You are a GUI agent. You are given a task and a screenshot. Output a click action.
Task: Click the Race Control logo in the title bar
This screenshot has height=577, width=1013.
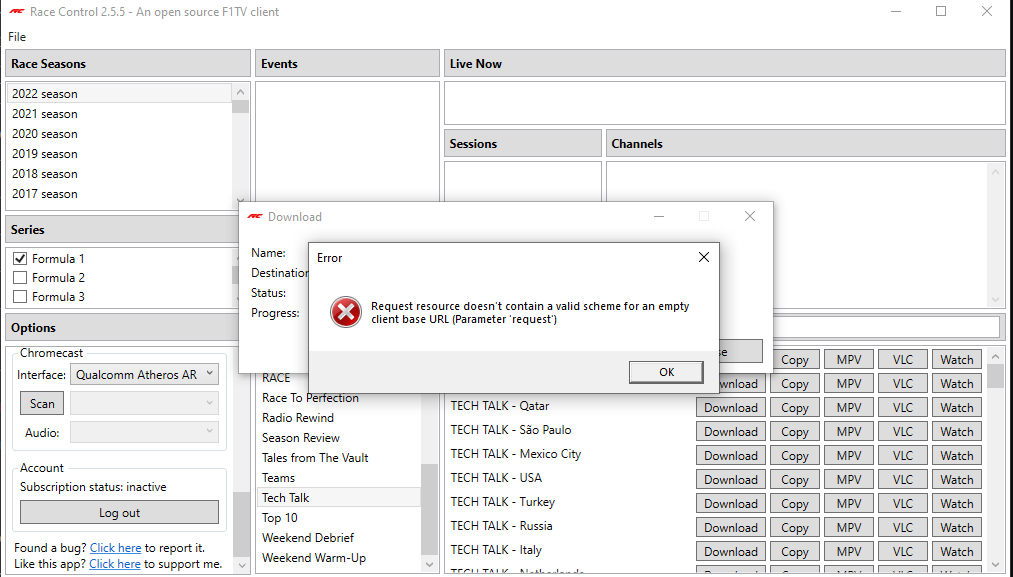coord(18,11)
